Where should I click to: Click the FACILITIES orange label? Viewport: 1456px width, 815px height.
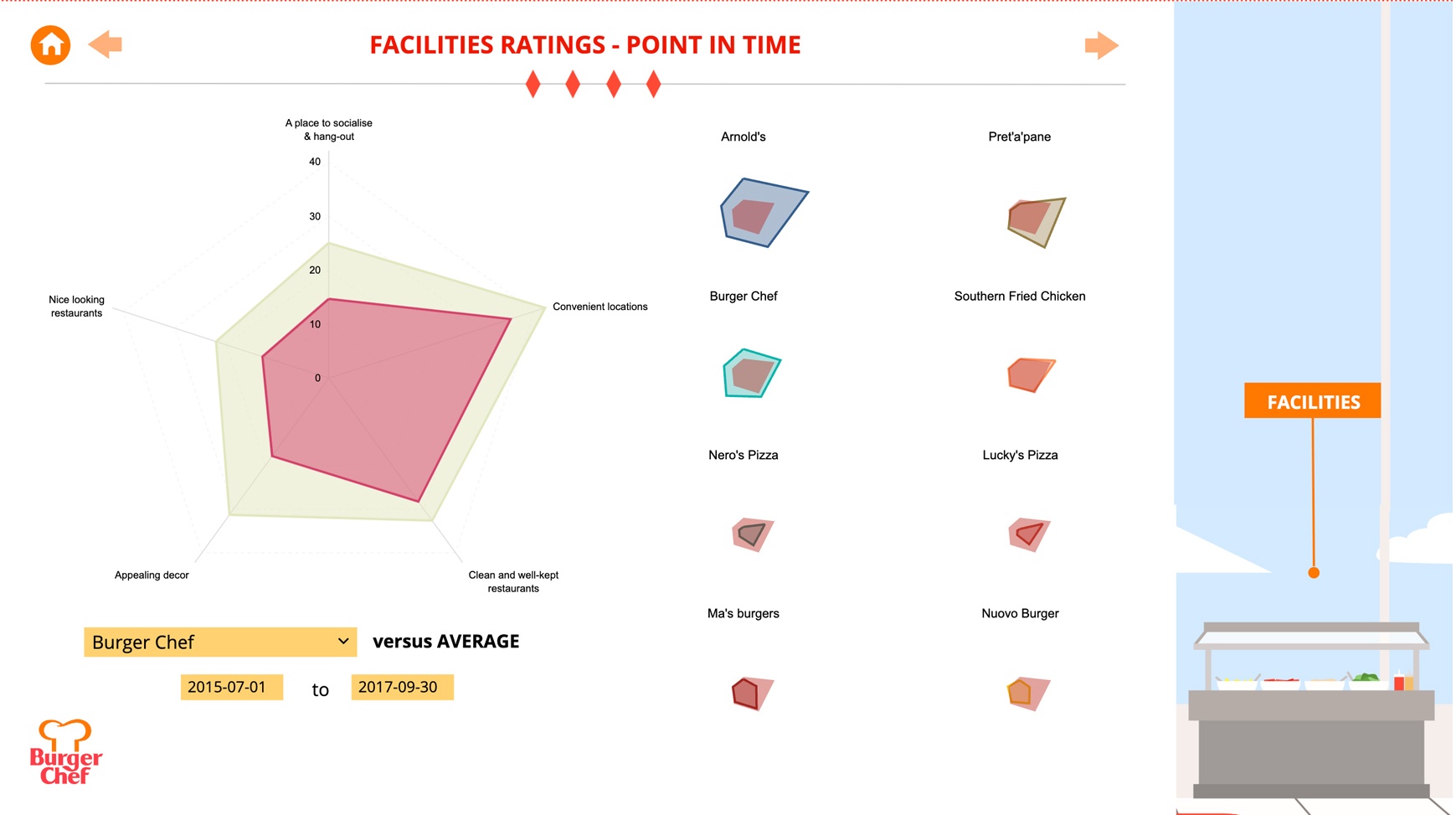click(1312, 401)
